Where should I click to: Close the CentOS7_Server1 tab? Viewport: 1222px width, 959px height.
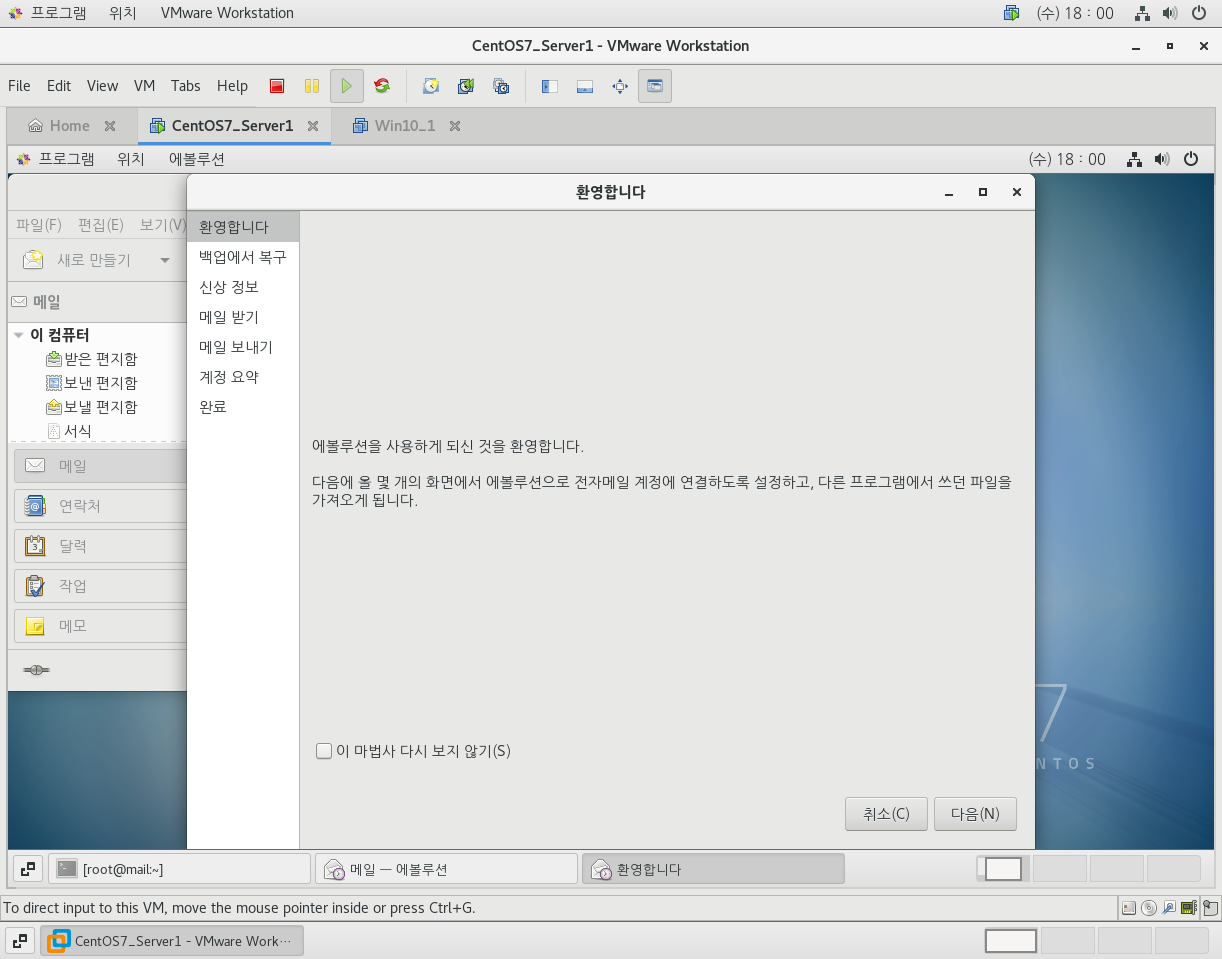pos(313,126)
